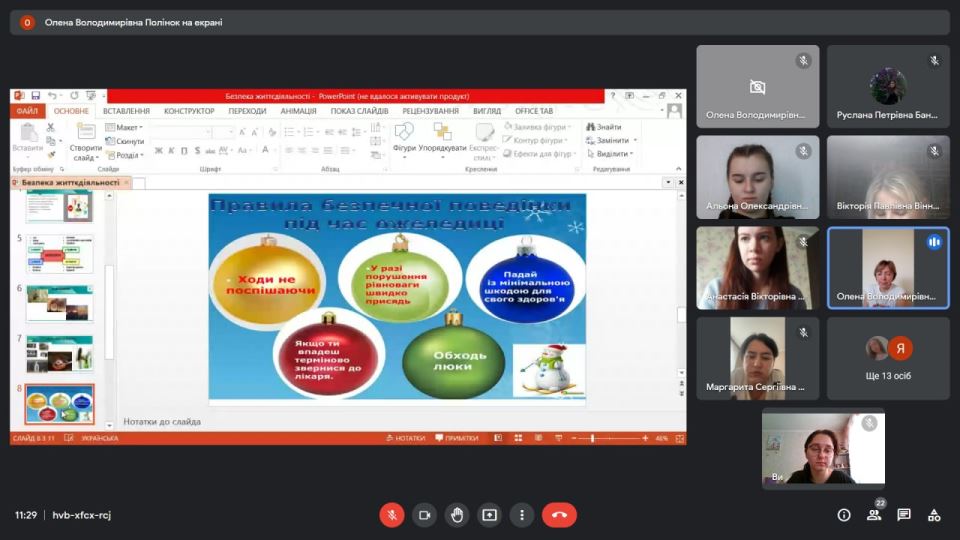960x540 pixels.
Task: Click the PowerPoint Undo icon
Action: coord(52,96)
